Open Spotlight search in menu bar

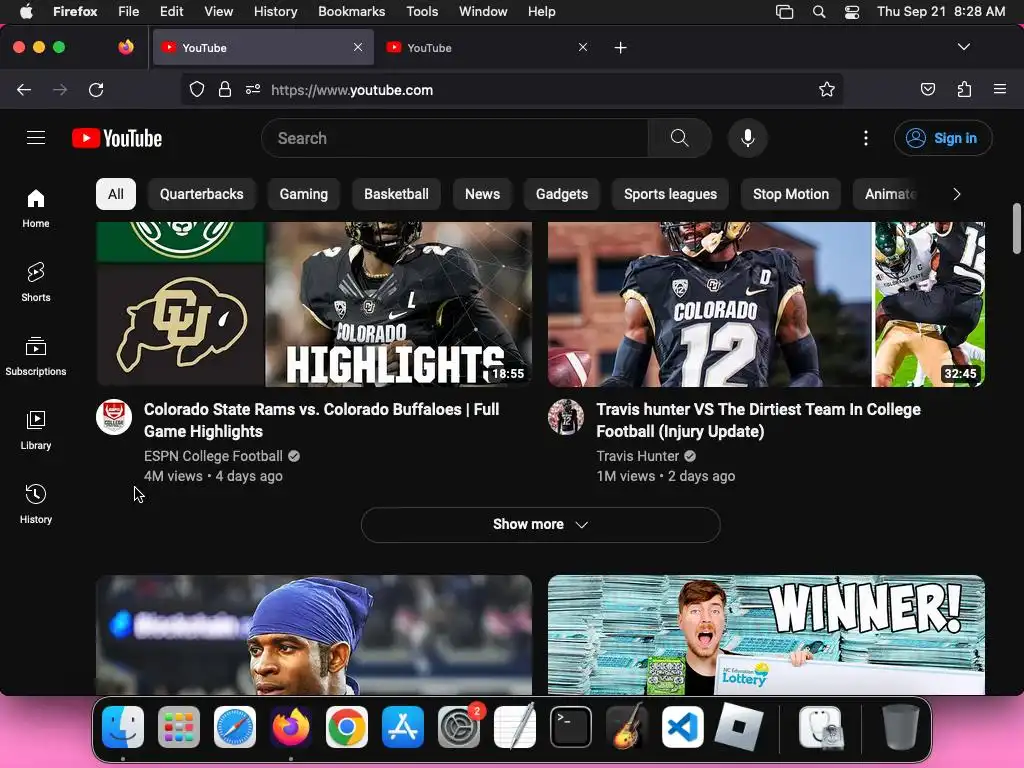(818, 12)
